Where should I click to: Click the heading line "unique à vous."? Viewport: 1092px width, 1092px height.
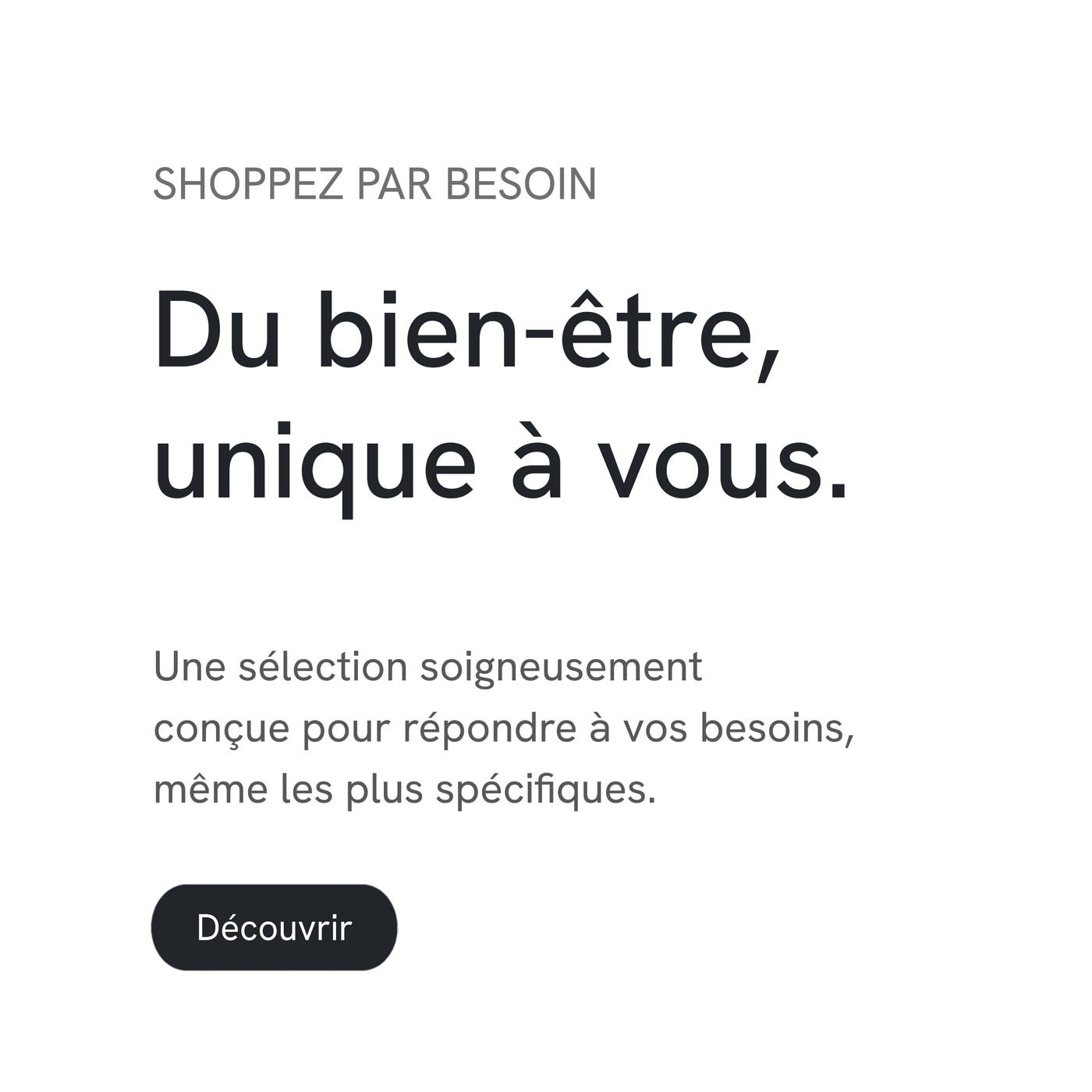point(501,465)
